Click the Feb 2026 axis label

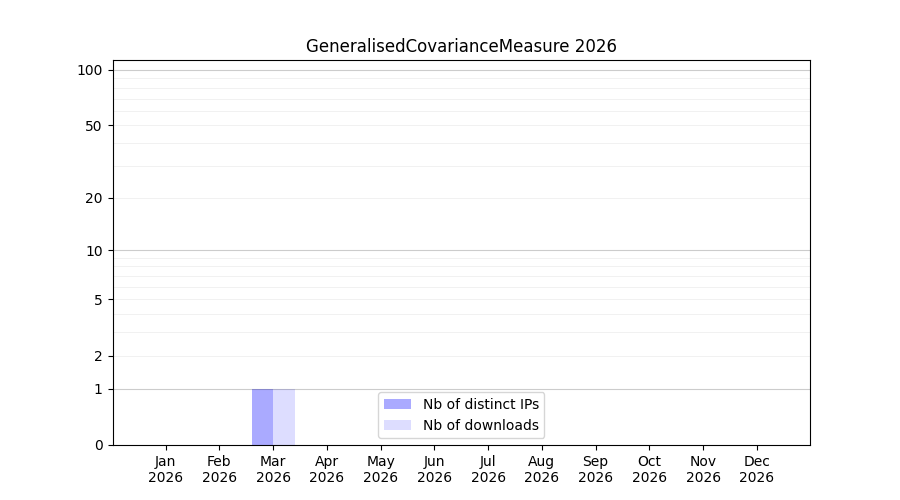pyautogui.click(x=219, y=469)
